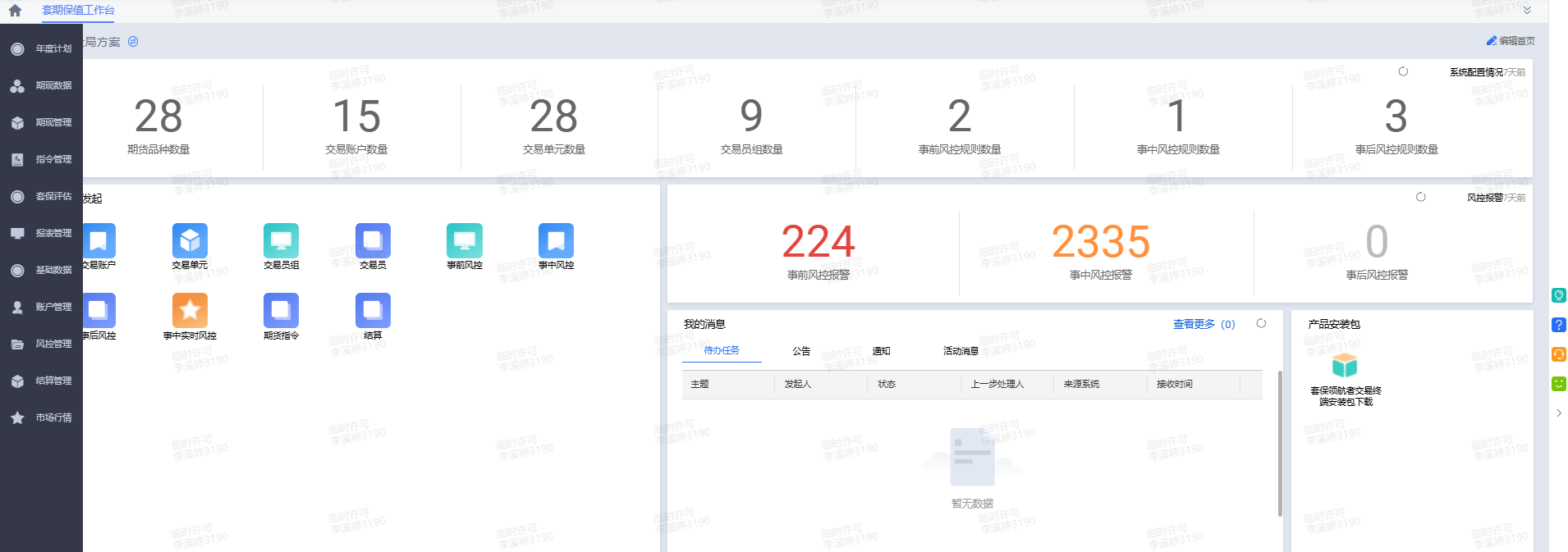The height and width of the screenshot is (552, 1568).
Task: Expand the top-right double chevron
Action: (x=1527, y=11)
